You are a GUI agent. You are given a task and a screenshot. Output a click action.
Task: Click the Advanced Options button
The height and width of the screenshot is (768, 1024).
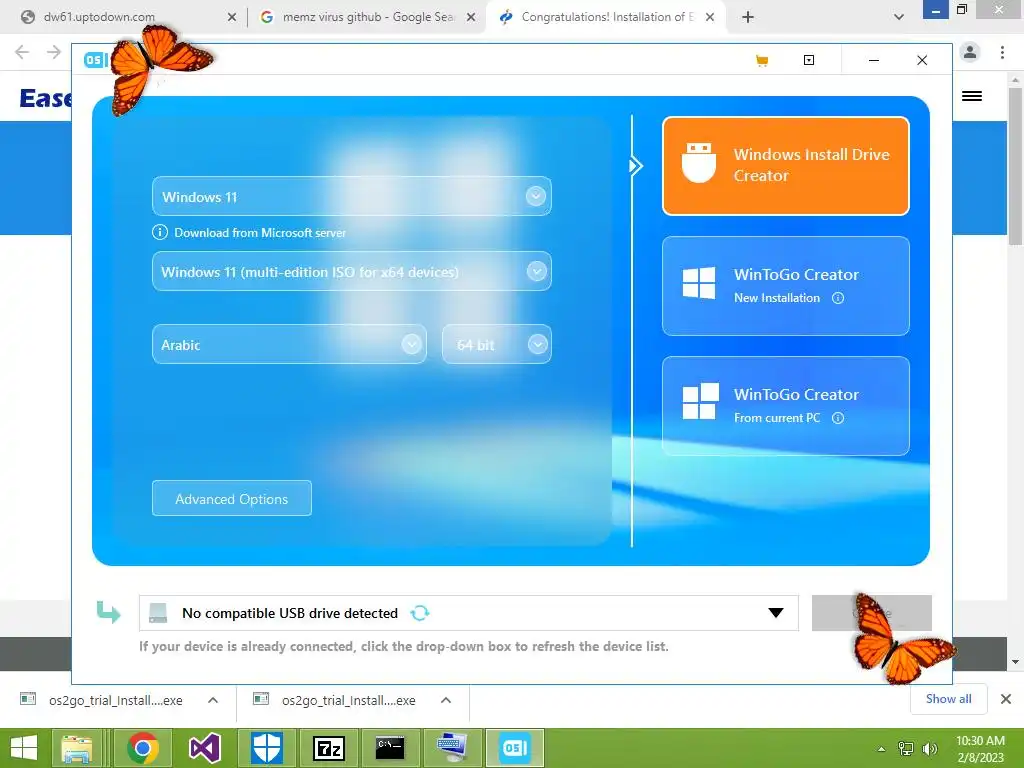232,498
